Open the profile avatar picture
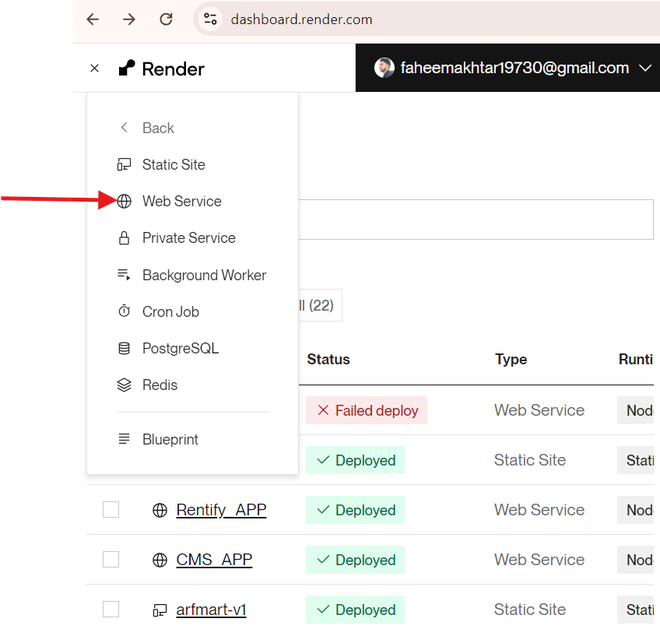 pos(384,68)
